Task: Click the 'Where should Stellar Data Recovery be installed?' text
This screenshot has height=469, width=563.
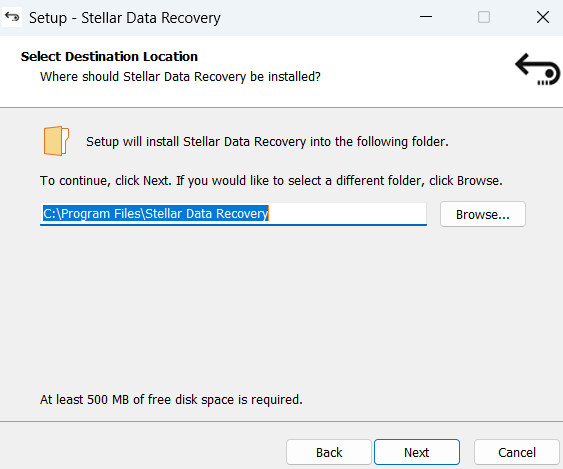Action: (180, 76)
